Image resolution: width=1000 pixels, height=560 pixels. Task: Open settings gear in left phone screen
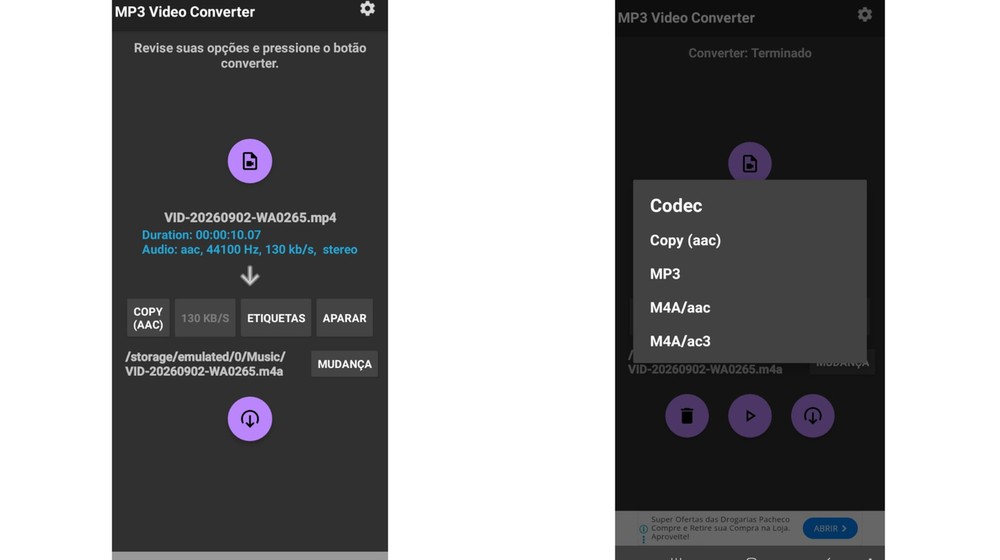pyautogui.click(x=367, y=9)
